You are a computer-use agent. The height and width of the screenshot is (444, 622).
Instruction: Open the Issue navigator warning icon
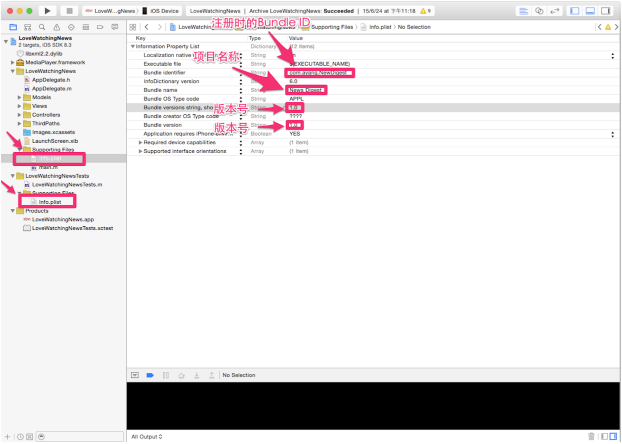[57, 27]
